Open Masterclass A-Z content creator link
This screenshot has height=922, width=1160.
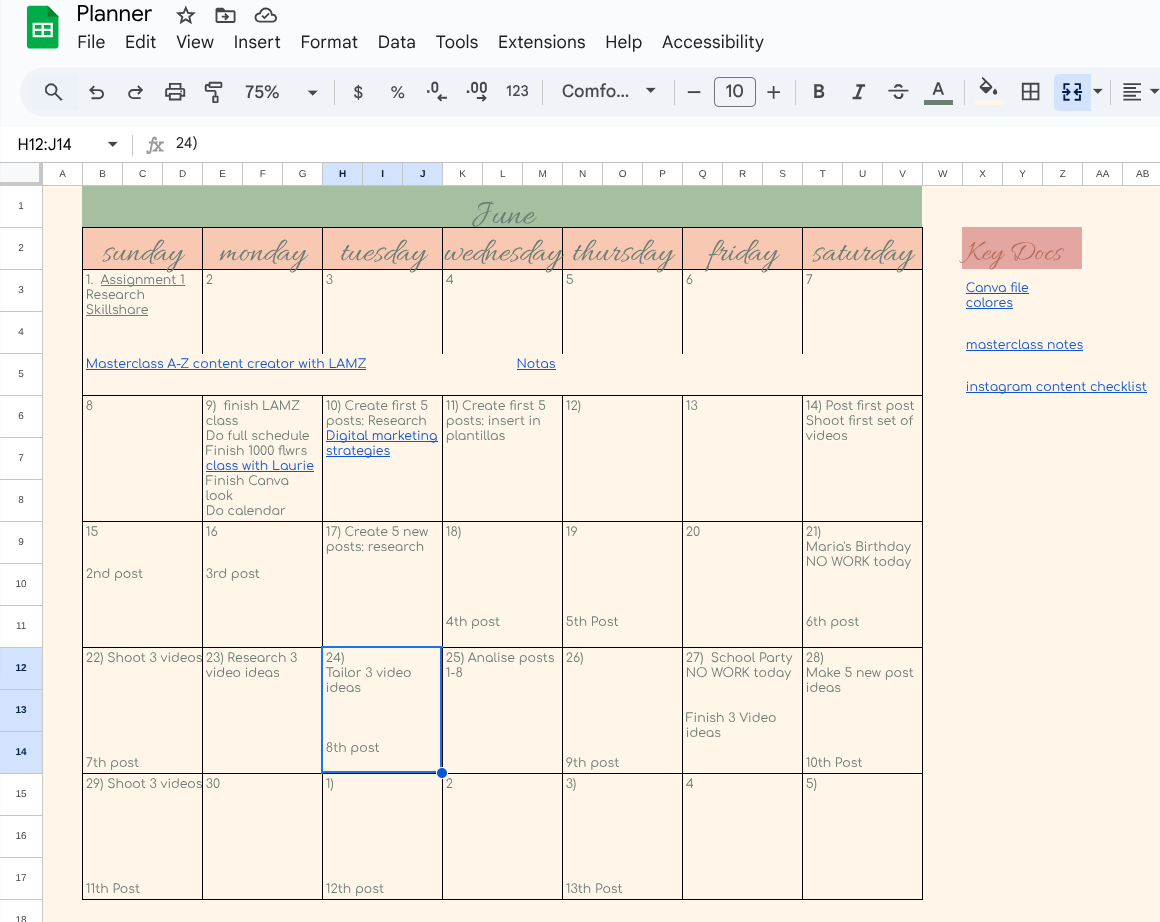[226, 363]
